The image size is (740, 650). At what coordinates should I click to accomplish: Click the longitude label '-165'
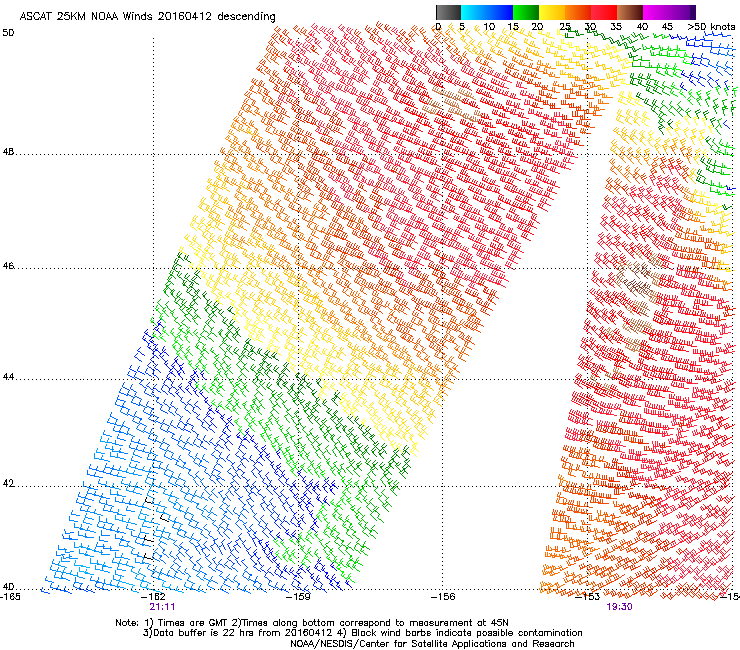(x=10, y=596)
